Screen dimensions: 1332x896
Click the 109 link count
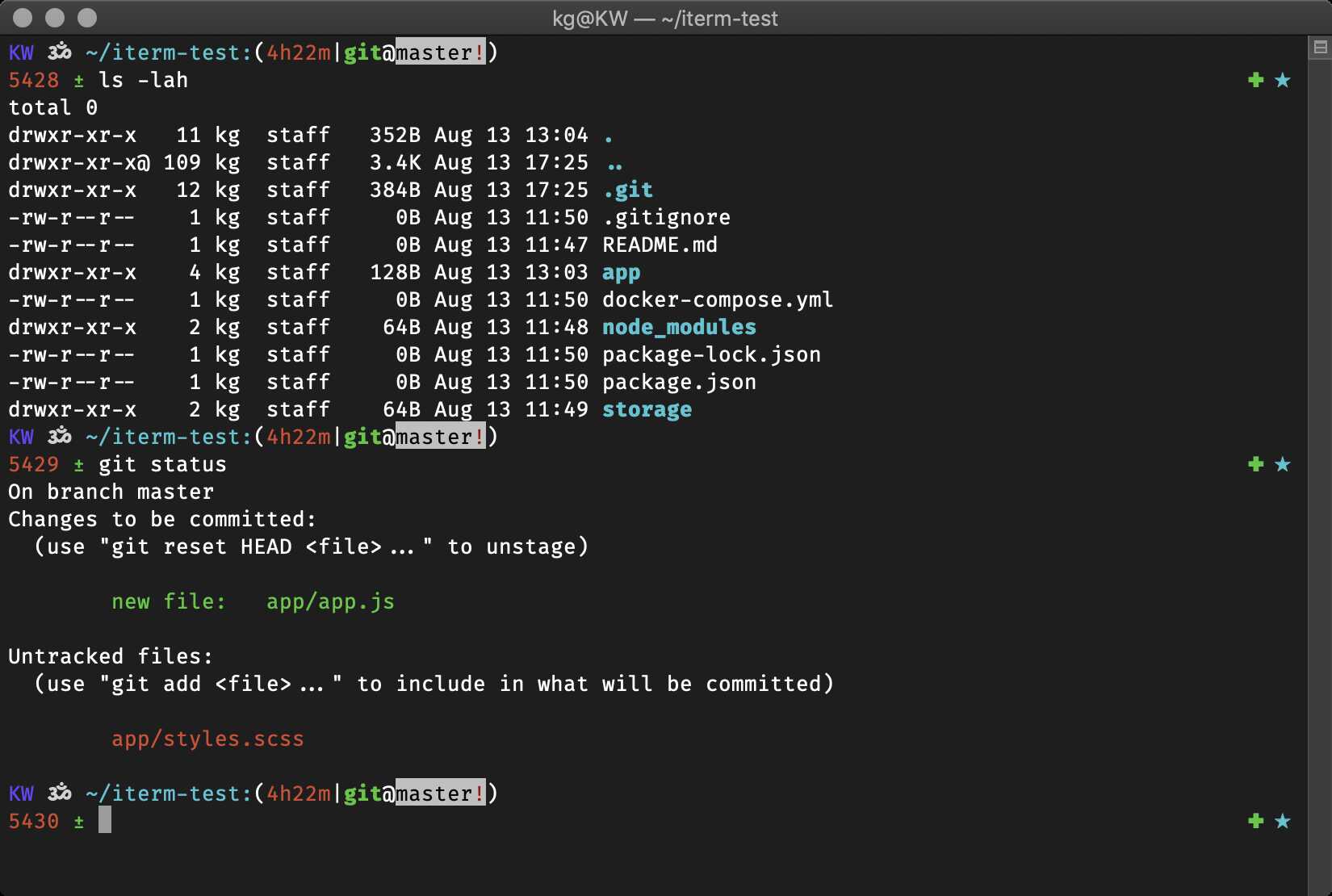(182, 162)
